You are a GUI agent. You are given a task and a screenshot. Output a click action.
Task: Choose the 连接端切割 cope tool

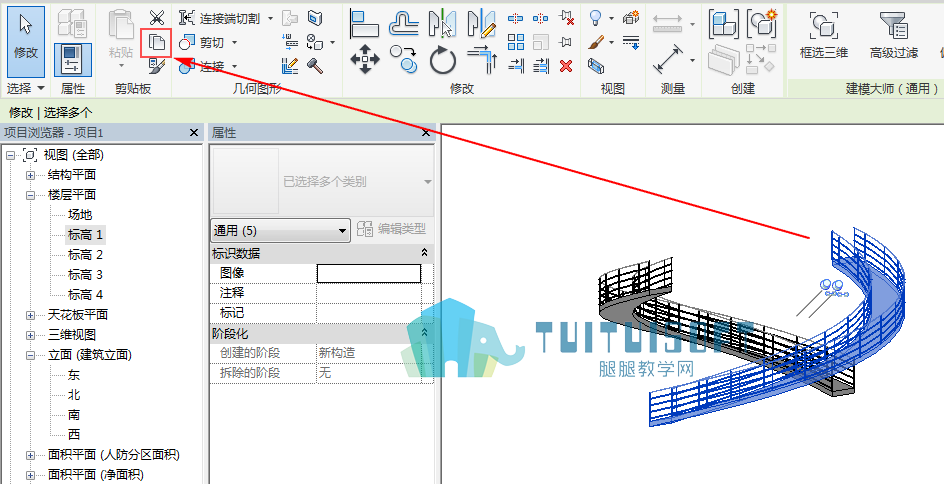220,19
